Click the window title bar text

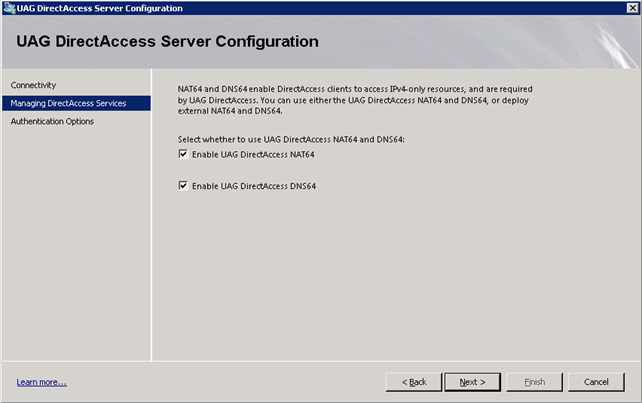pyautogui.click(x=99, y=8)
